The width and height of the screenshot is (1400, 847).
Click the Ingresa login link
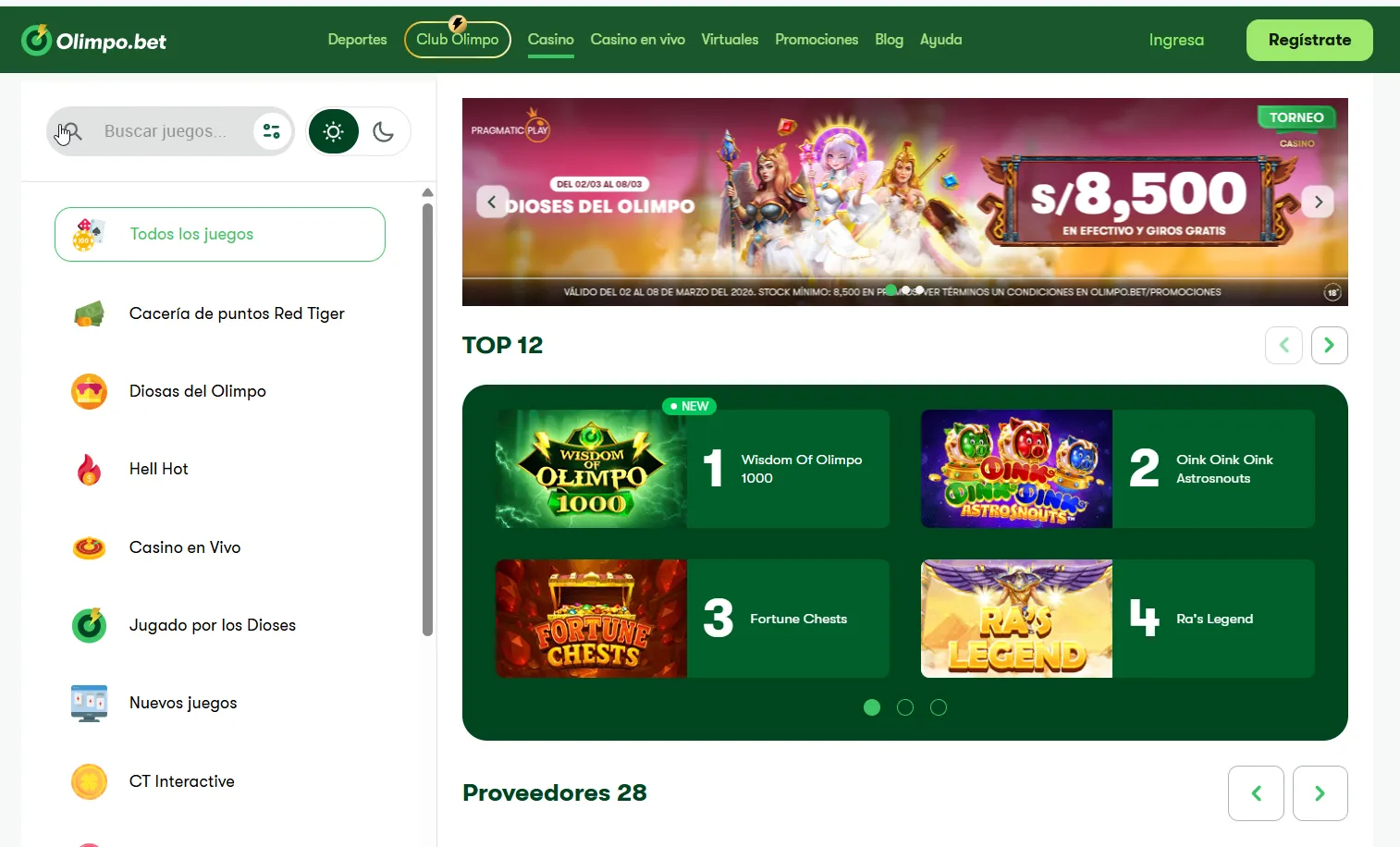point(1176,40)
